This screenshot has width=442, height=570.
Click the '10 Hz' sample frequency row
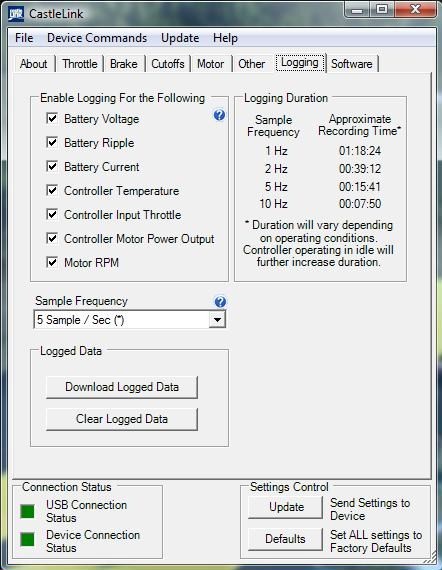point(273,204)
